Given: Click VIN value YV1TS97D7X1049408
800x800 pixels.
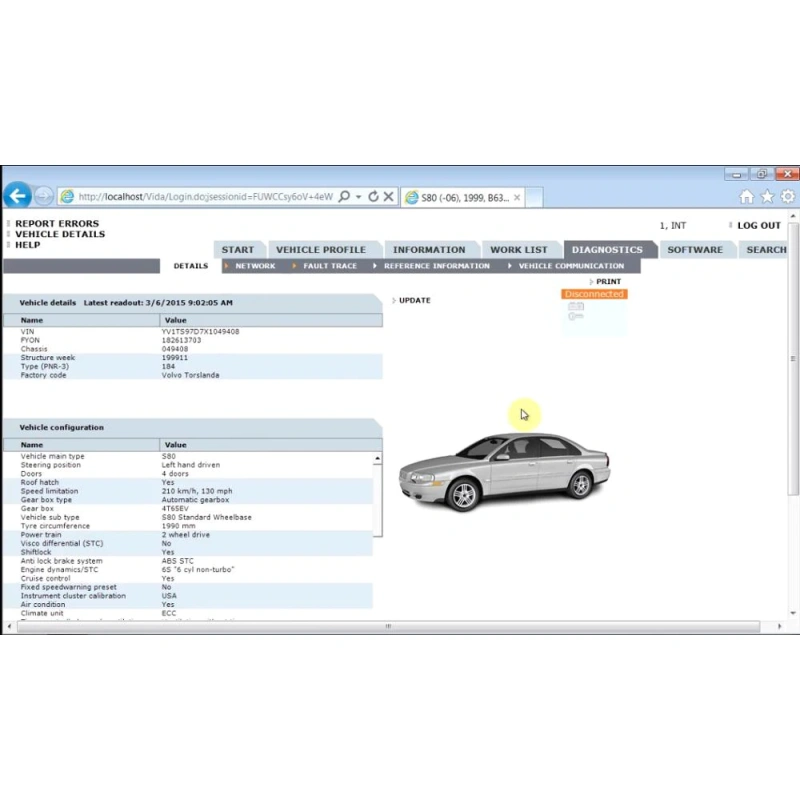Looking at the screenshot, I should click(x=200, y=332).
